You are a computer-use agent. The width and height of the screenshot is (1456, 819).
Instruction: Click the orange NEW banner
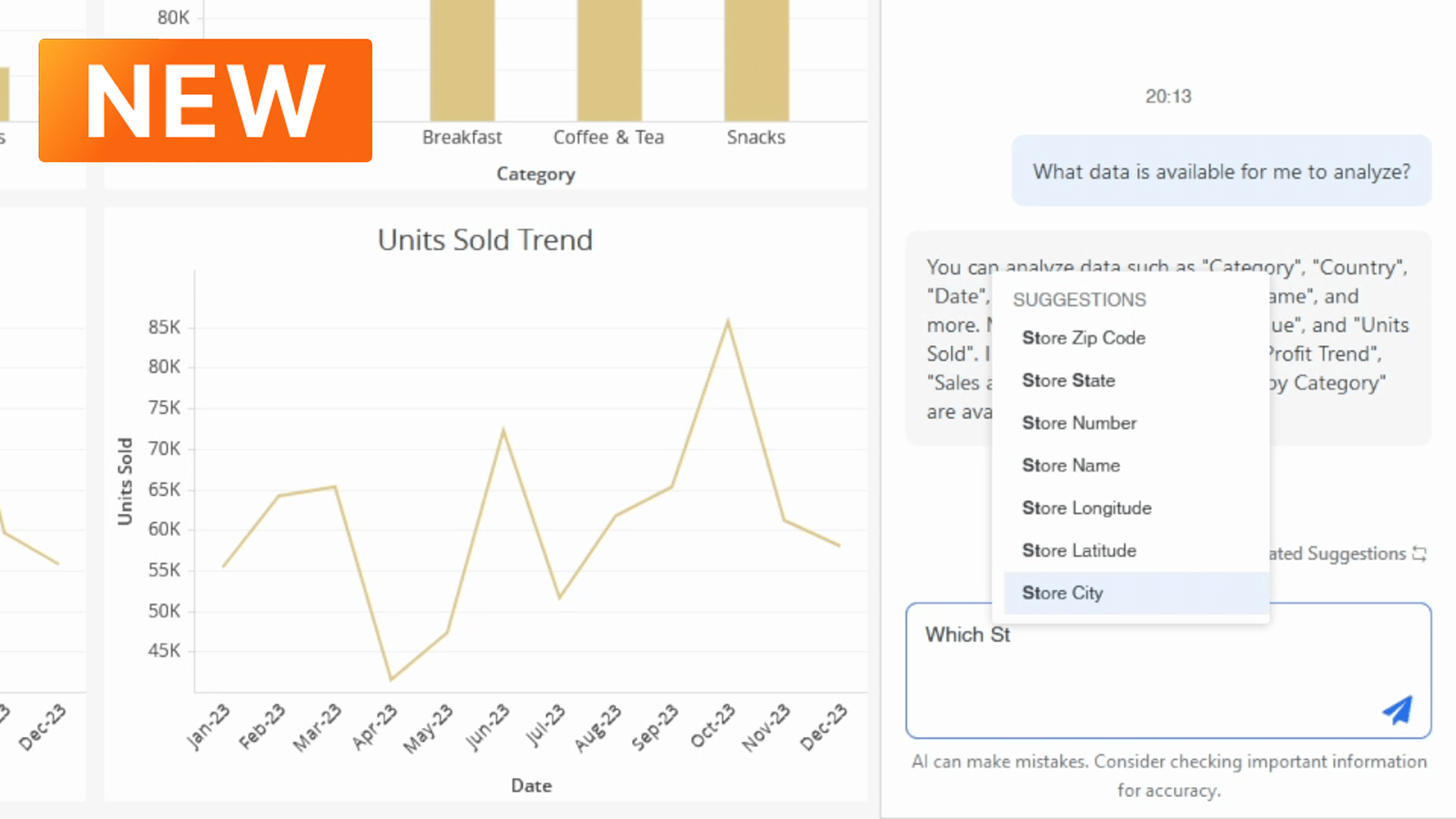pyautogui.click(x=206, y=100)
